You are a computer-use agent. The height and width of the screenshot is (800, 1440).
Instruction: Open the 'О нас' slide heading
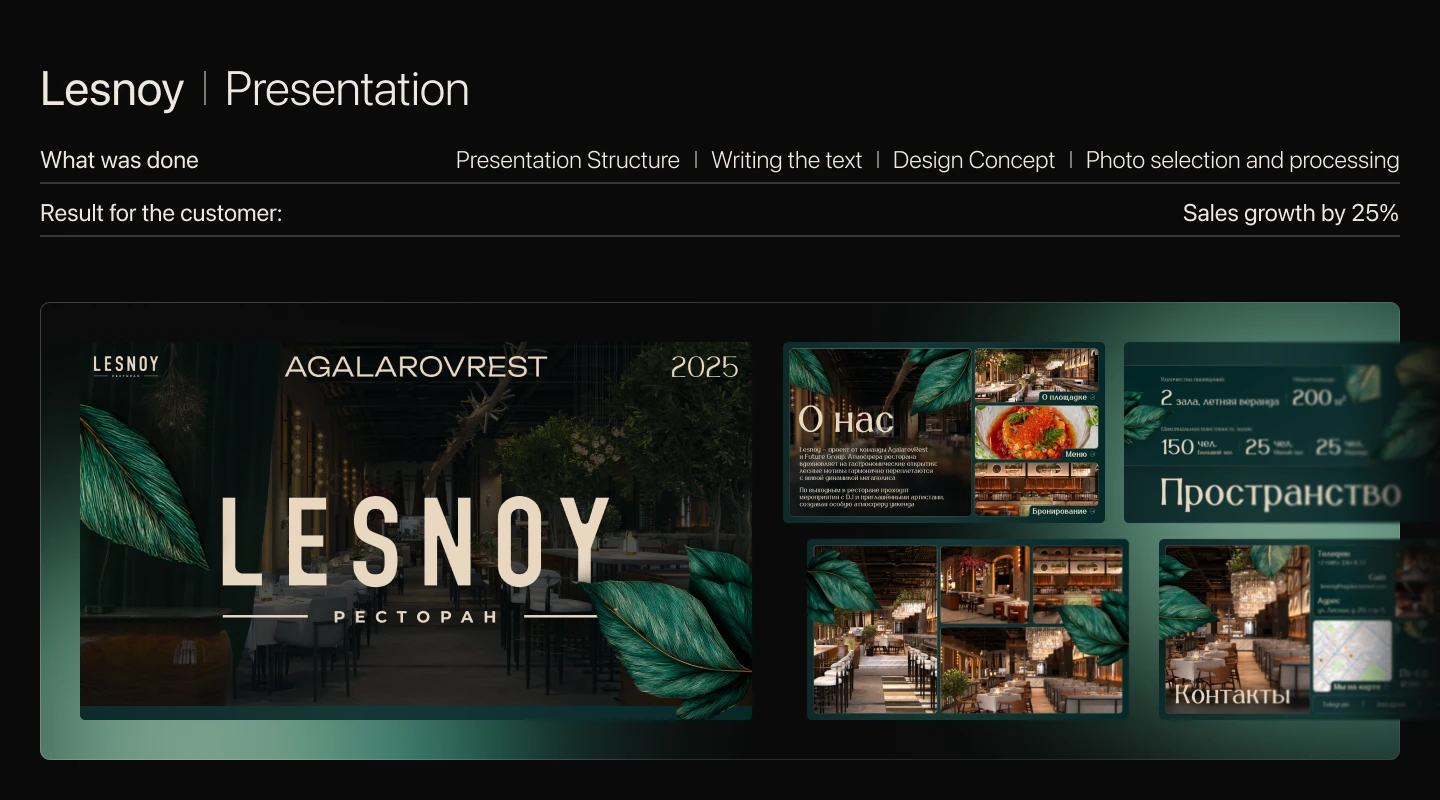845,420
